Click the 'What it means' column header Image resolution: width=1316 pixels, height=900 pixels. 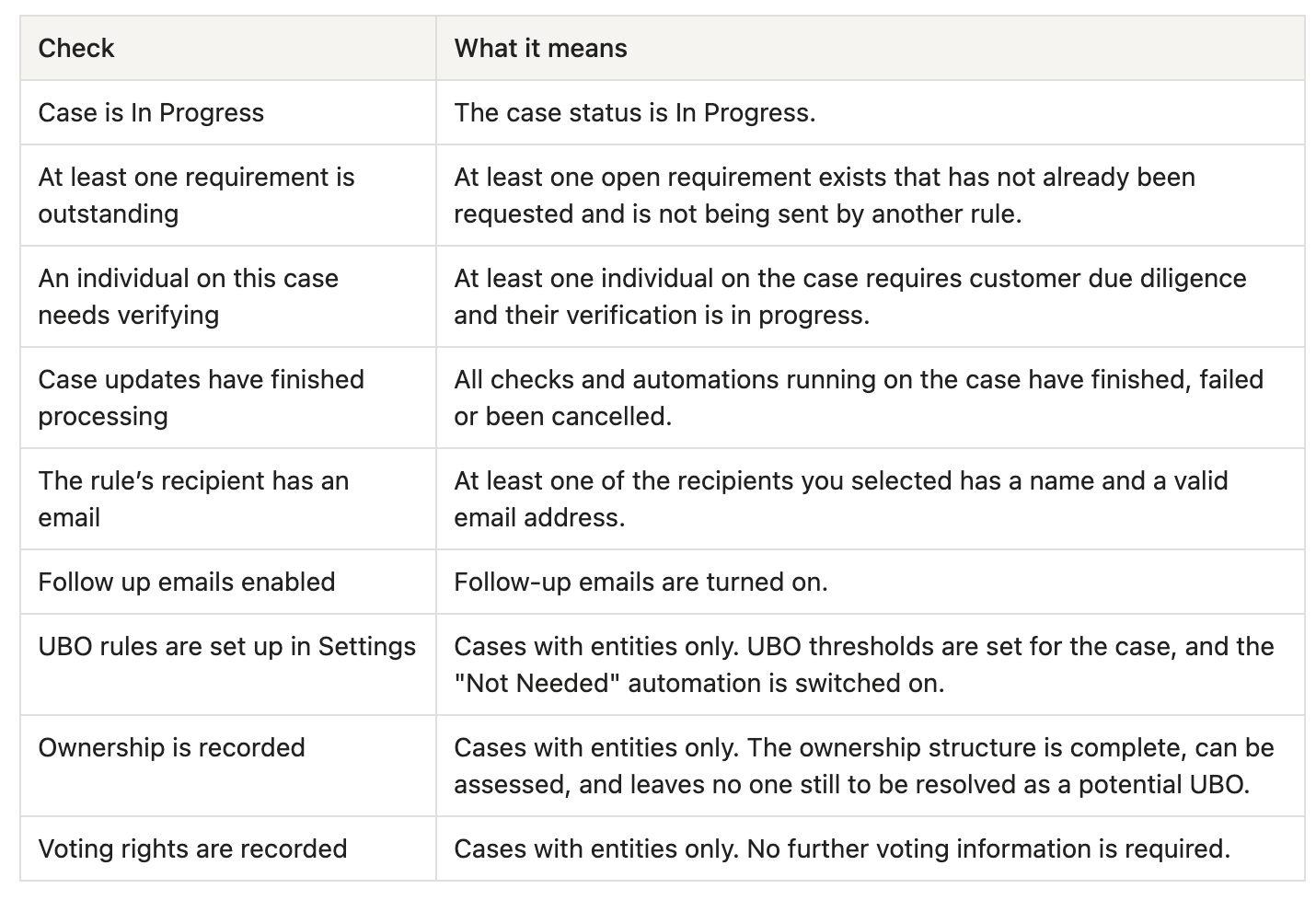tap(540, 48)
